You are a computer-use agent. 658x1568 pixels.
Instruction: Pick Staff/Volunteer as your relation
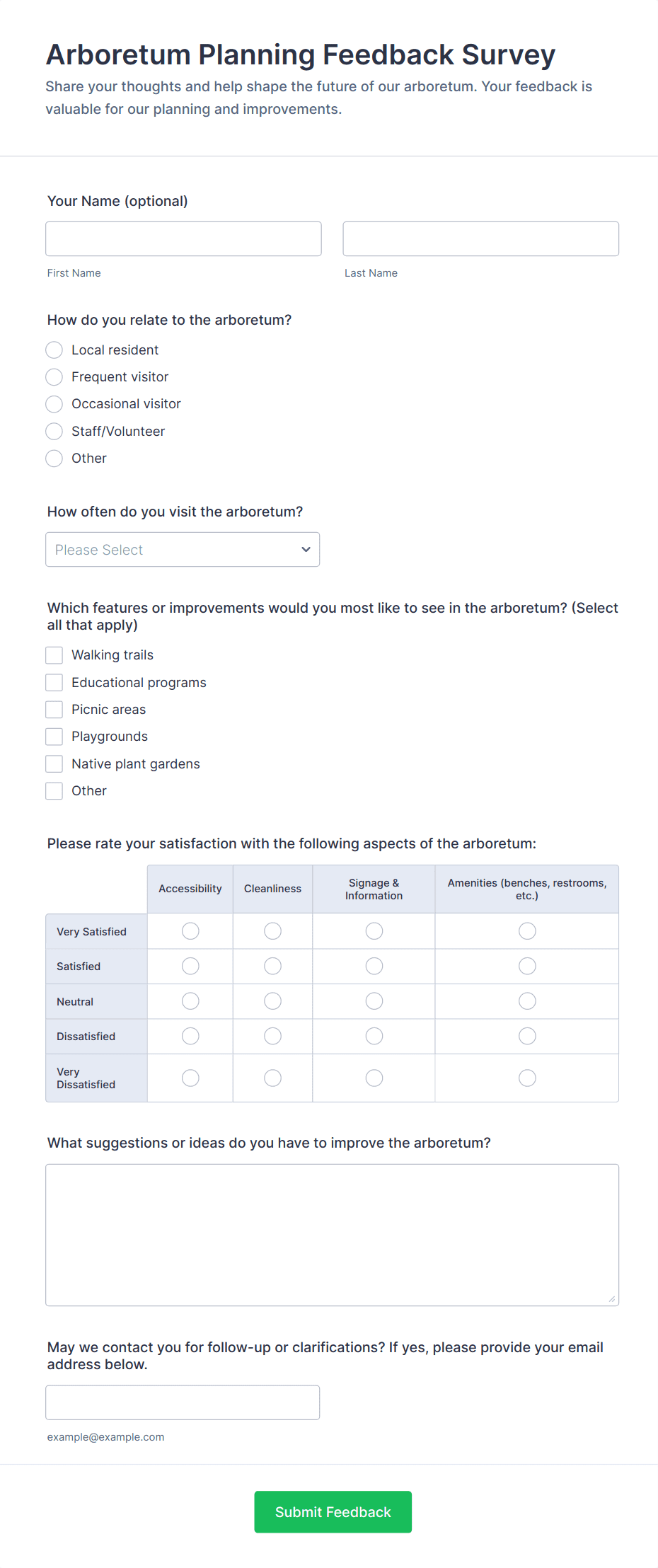pyautogui.click(x=54, y=431)
